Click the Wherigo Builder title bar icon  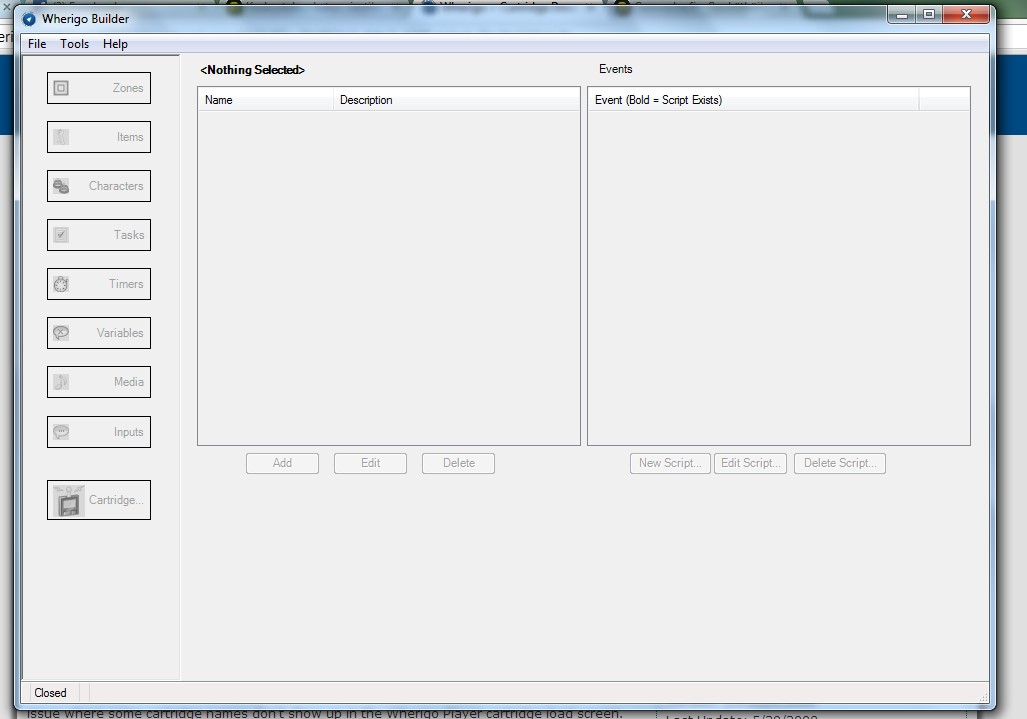point(29,18)
